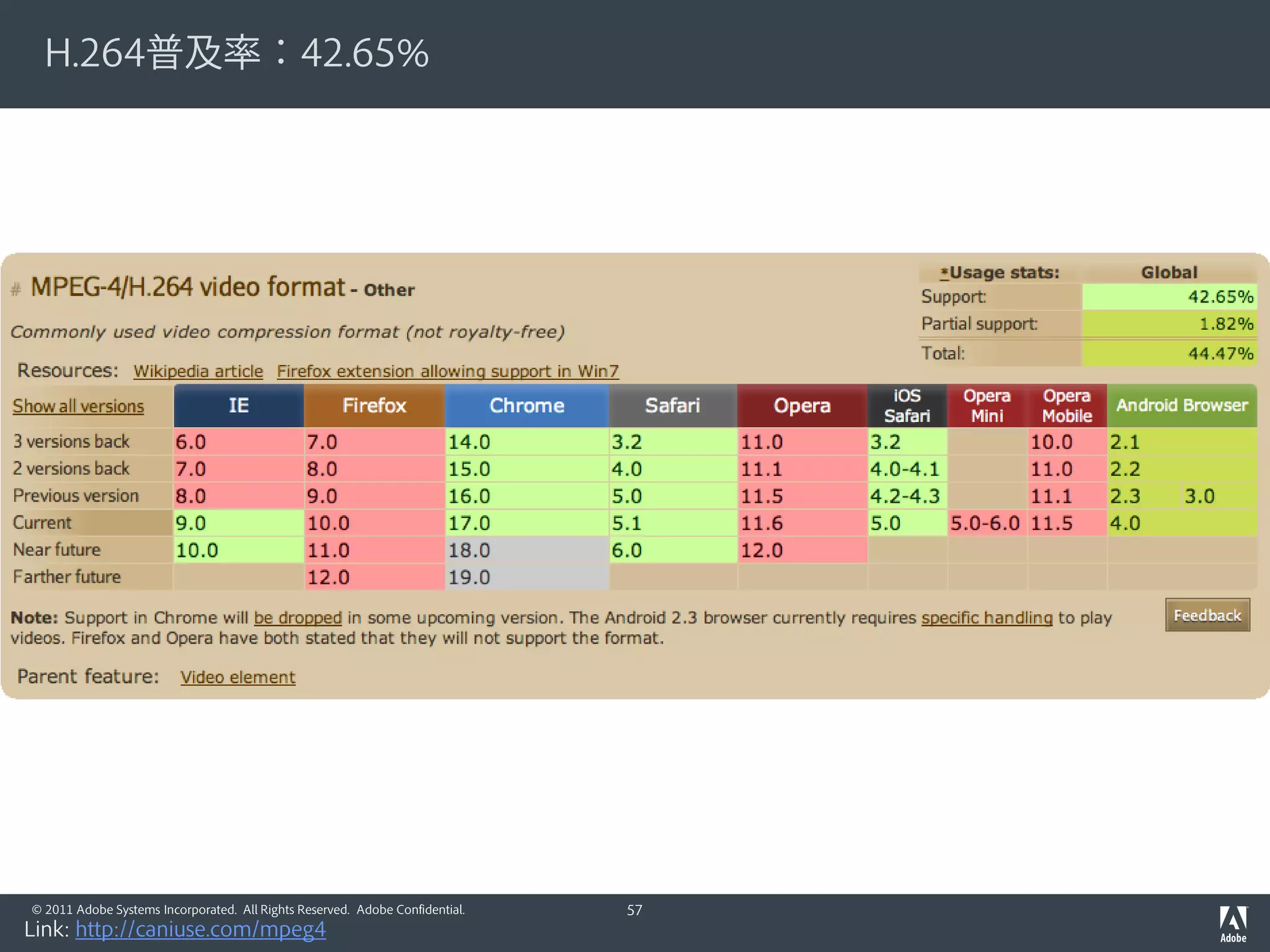Click the Partial support 1.82% cell
The height and width of the screenshot is (952, 1270).
coord(1170,324)
